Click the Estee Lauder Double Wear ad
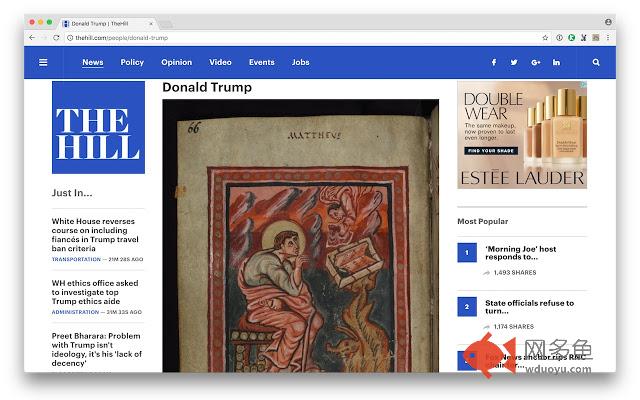Image resolution: width=640 pixels, height=400 pixels. pos(522,135)
